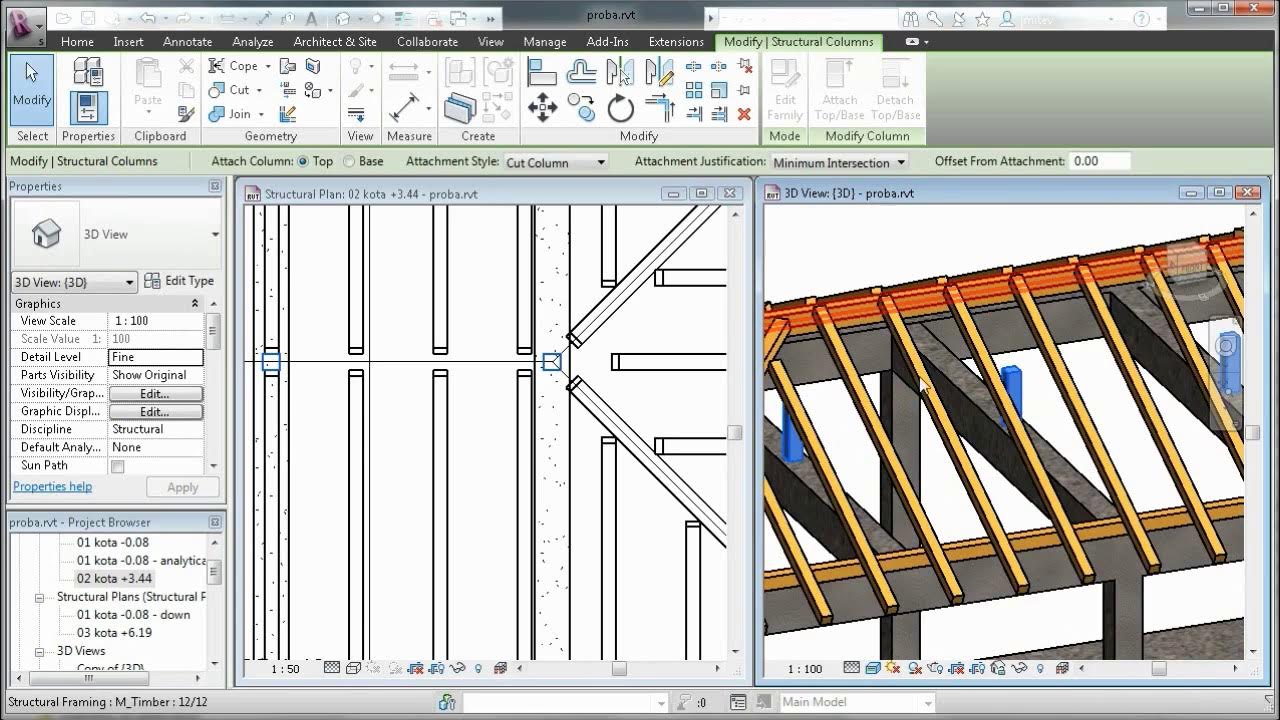Click the Cut to Clipboard scissors icon
The height and width of the screenshot is (720, 1280).
(x=186, y=66)
